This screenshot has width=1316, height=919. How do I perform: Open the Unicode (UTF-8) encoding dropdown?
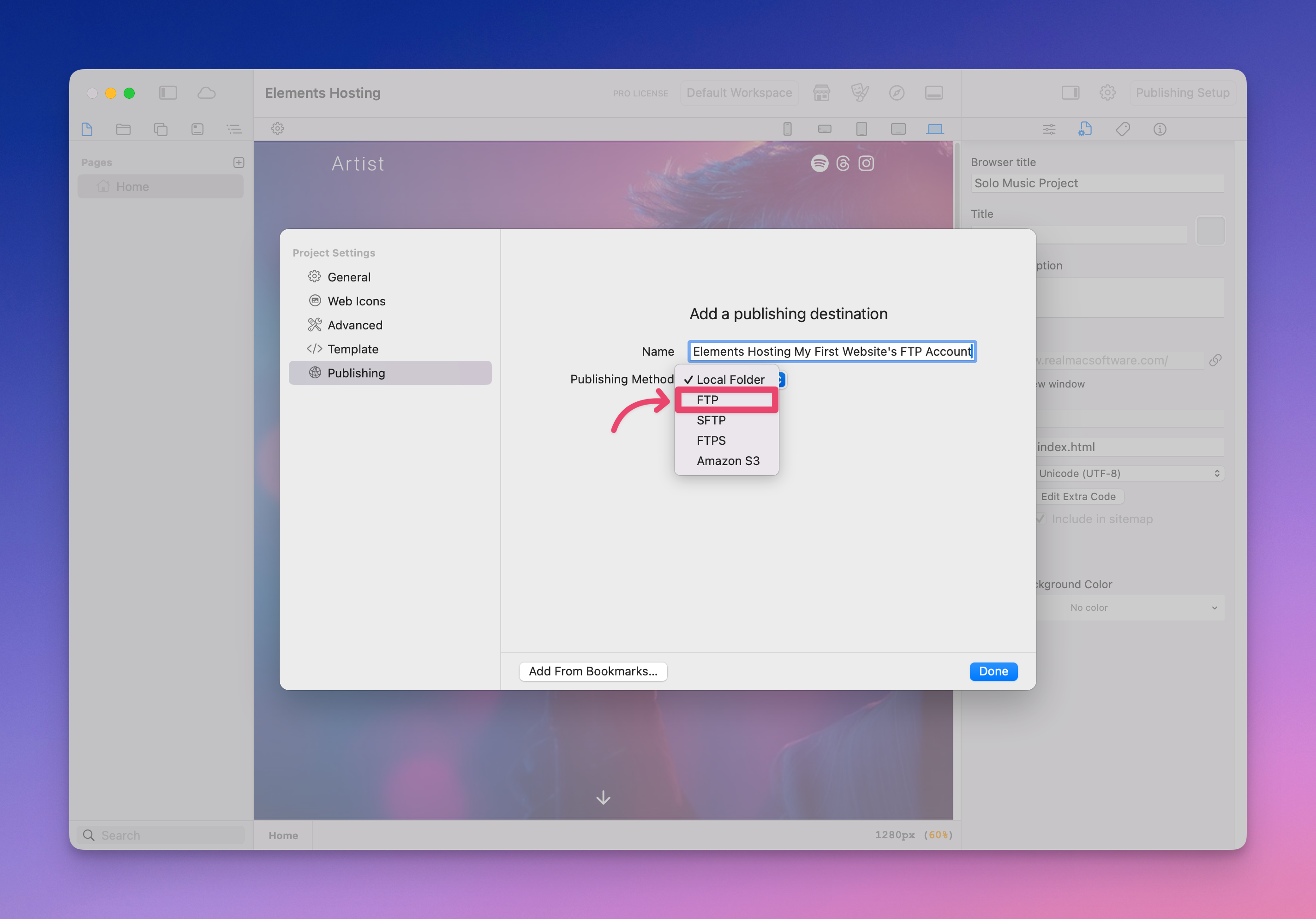1129,473
